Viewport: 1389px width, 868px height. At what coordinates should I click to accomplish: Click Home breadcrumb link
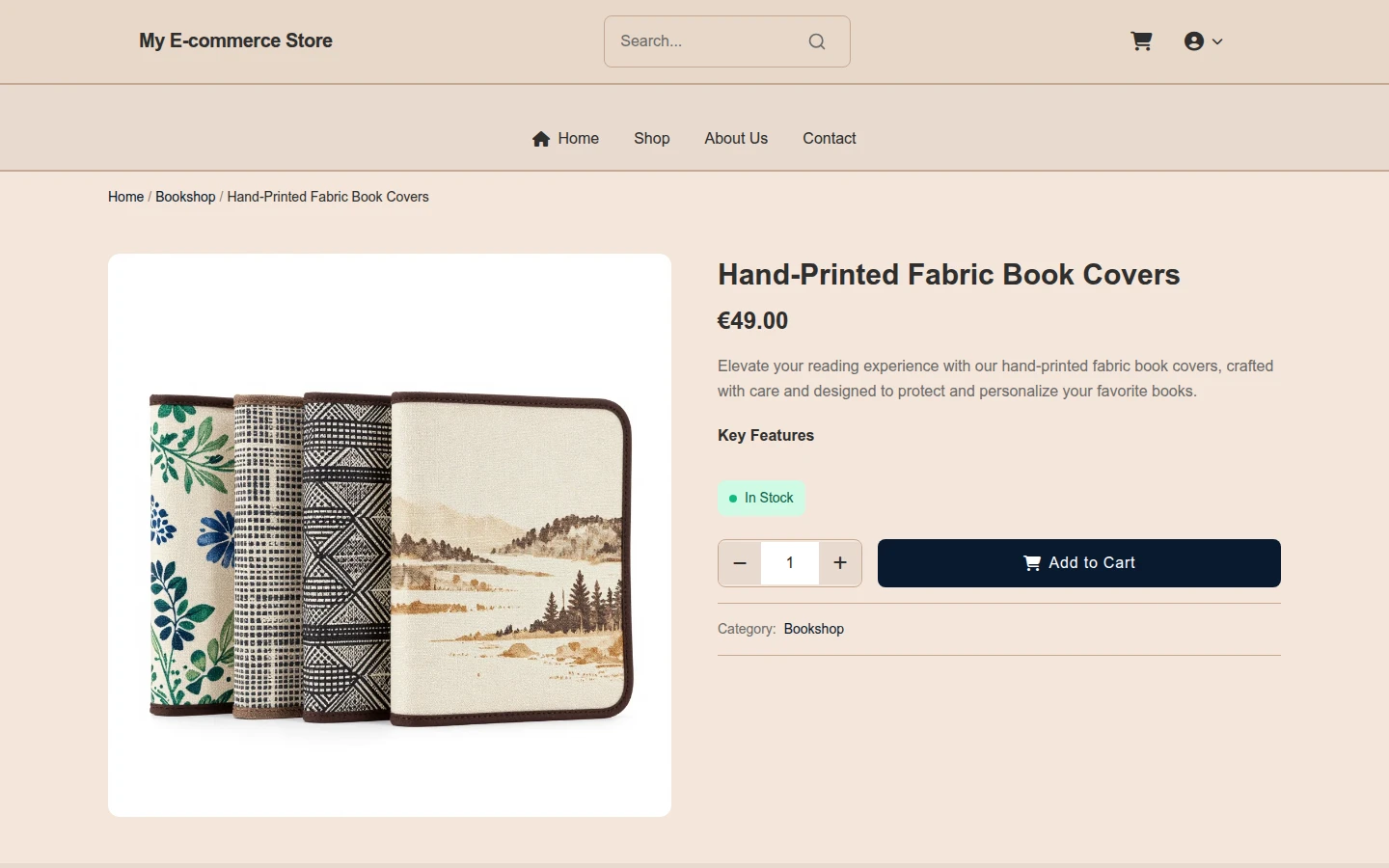pyautogui.click(x=125, y=197)
